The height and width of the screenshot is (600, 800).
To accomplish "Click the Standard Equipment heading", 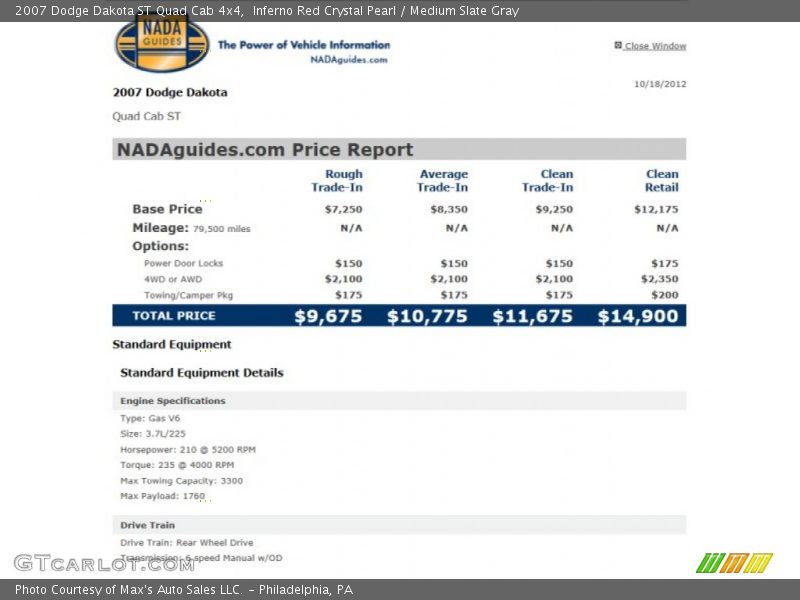I will coord(172,344).
